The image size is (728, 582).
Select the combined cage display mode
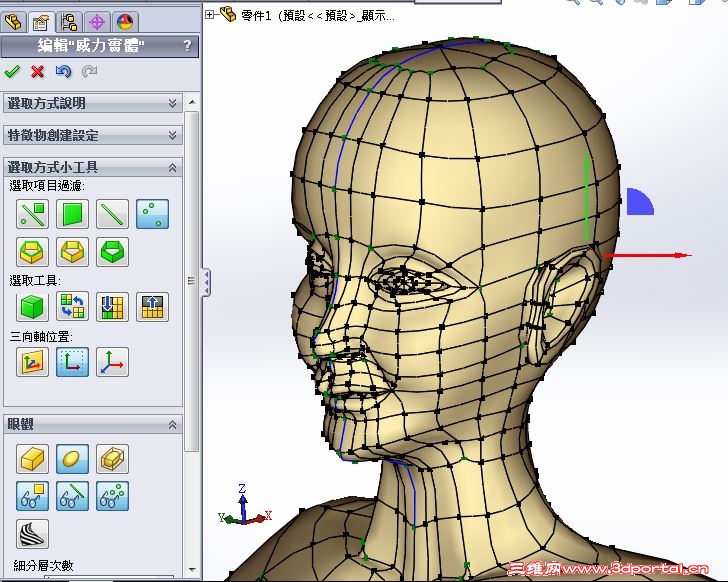click(112, 459)
